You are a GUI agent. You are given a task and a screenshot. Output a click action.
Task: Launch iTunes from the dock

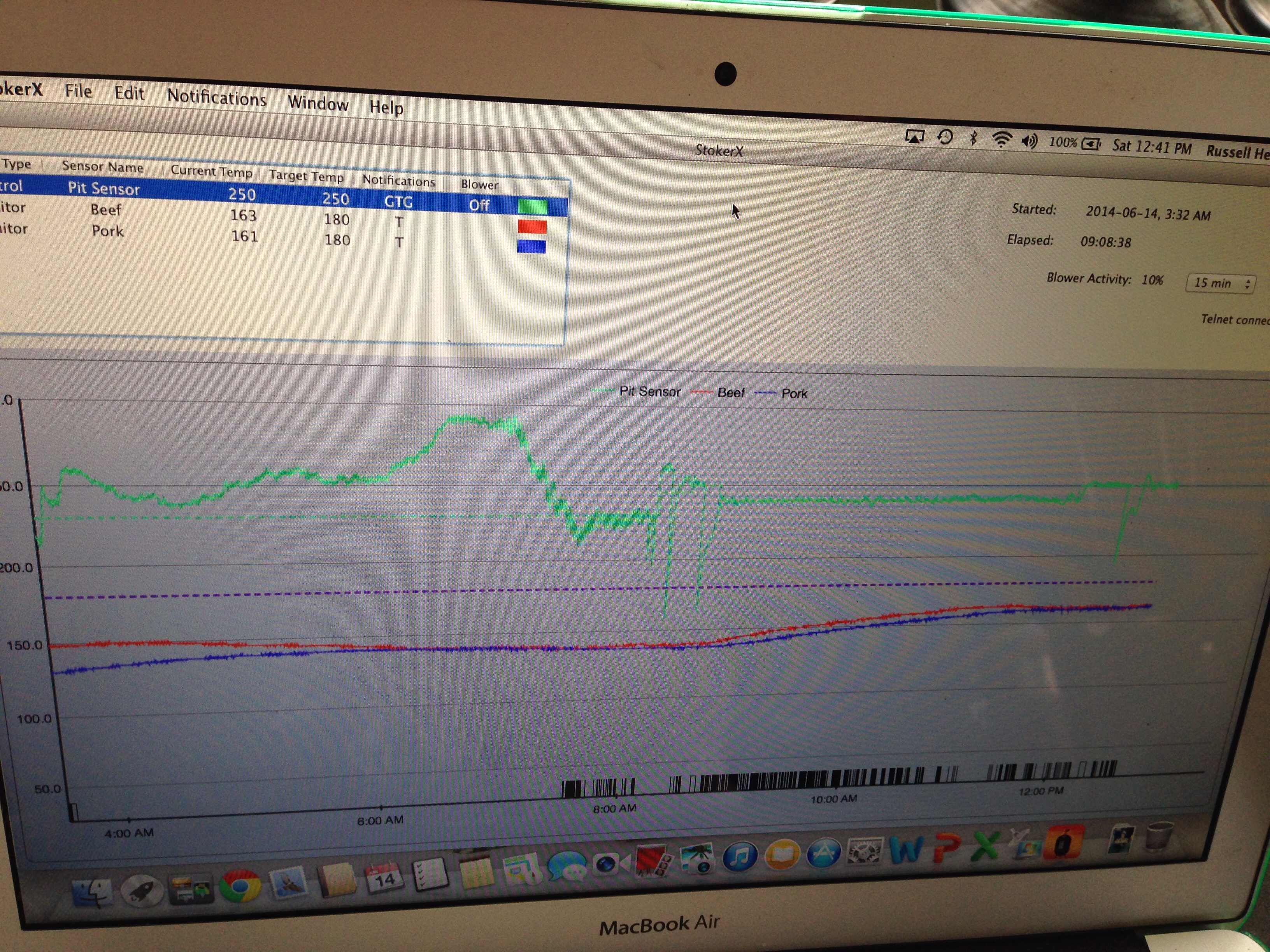(x=740, y=857)
